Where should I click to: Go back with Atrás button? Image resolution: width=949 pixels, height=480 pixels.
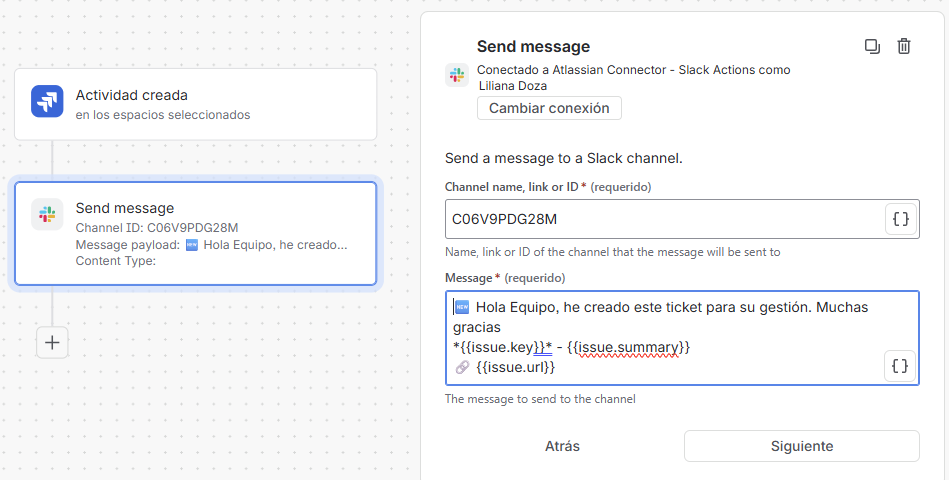pyautogui.click(x=562, y=446)
